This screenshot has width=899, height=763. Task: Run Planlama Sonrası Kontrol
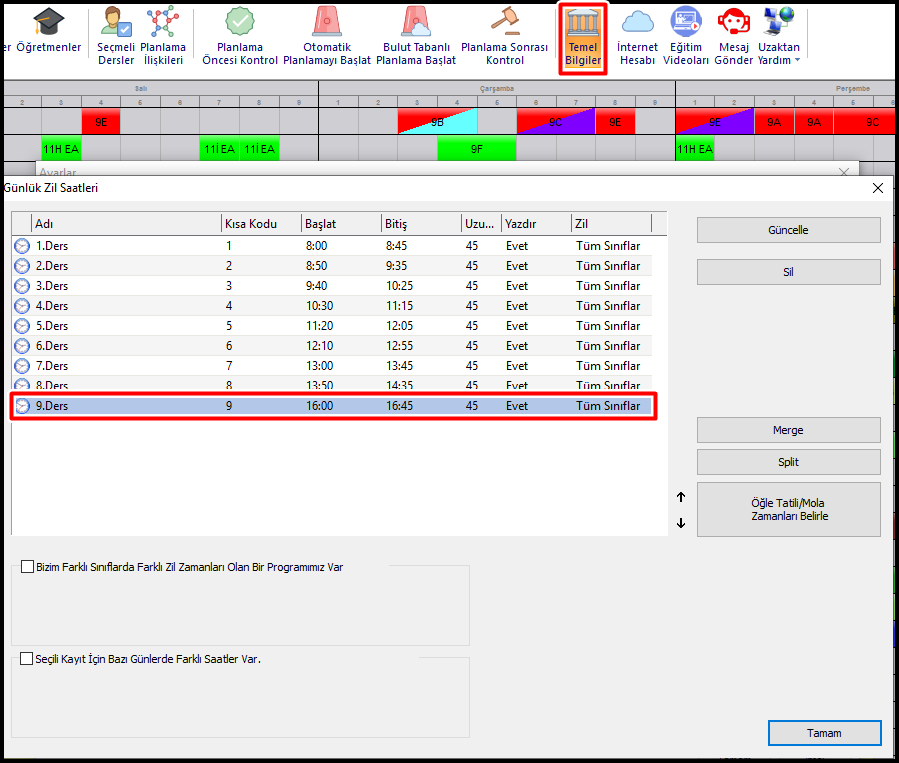[505, 36]
